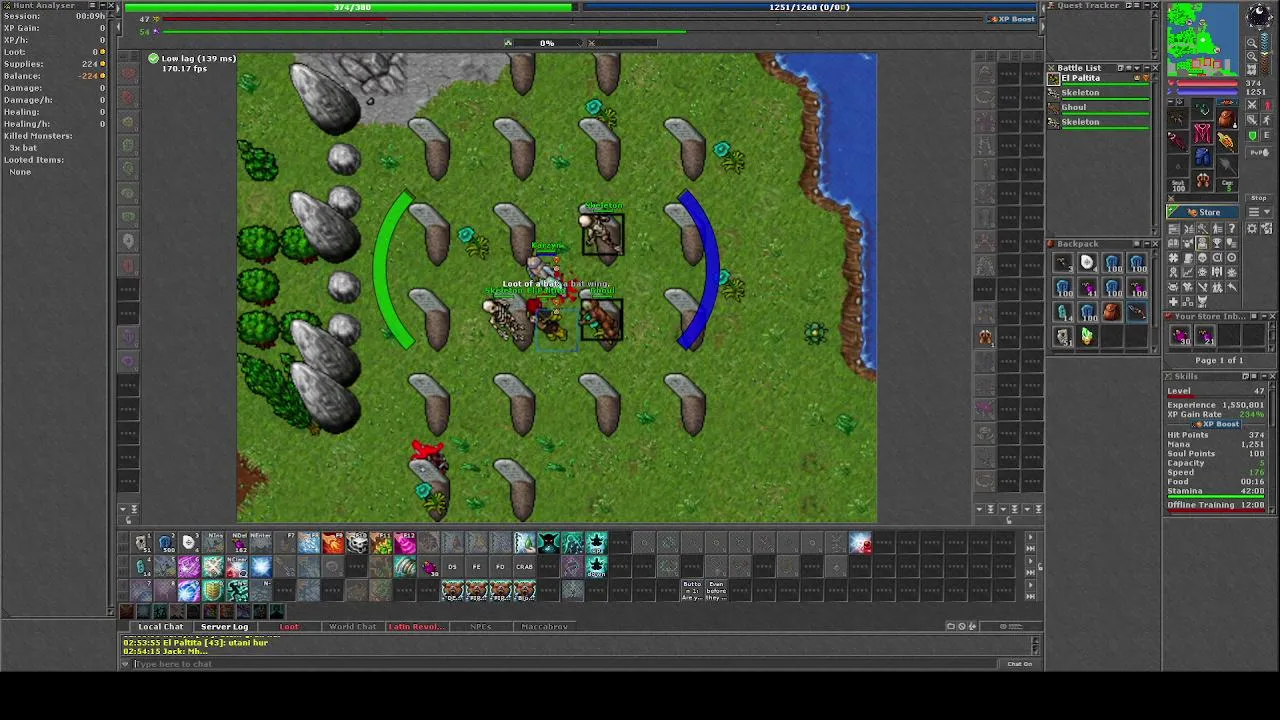Select brown bag item in Backpack
This screenshot has width=1280, height=720.
point(1112,312)
